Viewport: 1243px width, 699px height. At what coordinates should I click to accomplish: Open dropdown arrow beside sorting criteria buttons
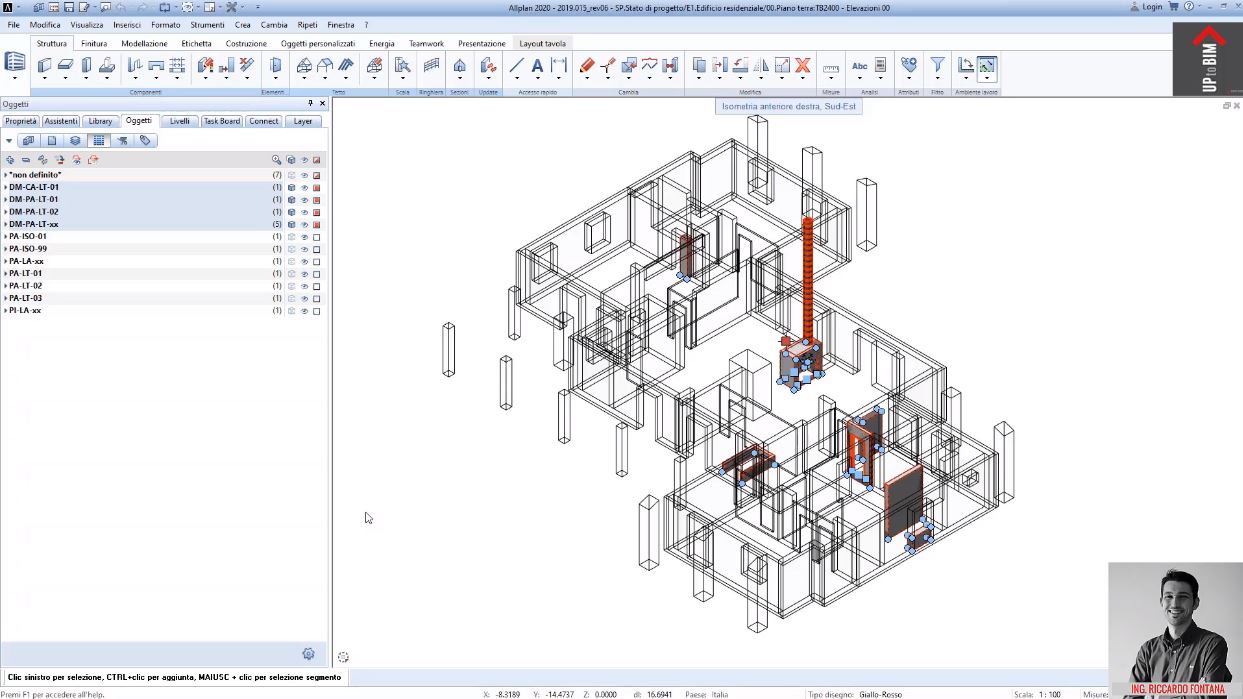tap(9, 141)
